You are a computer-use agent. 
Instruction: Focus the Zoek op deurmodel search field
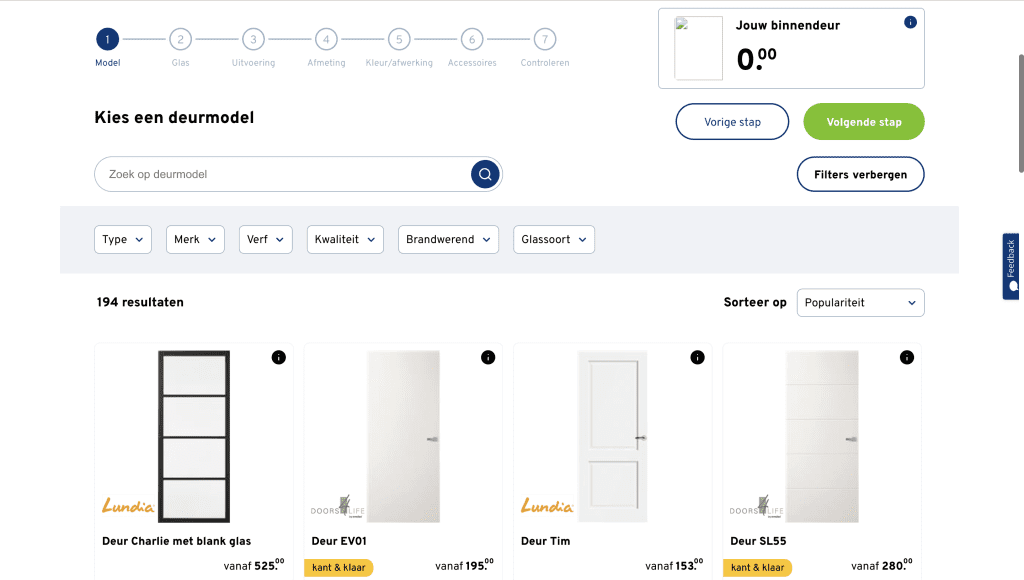(x=283, y=174)
